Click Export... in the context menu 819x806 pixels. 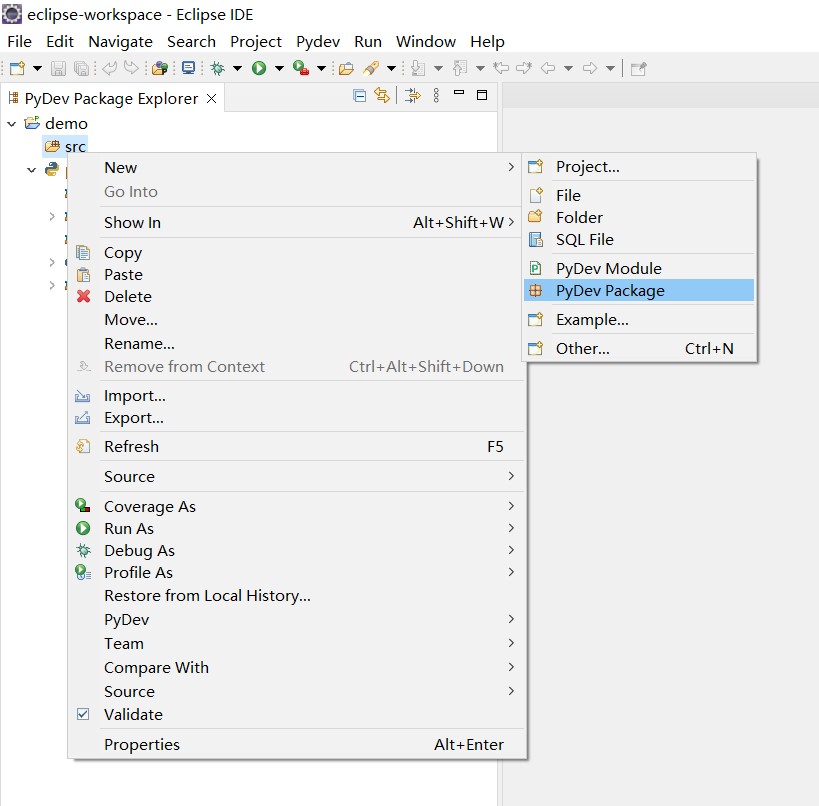click(297, 418)
